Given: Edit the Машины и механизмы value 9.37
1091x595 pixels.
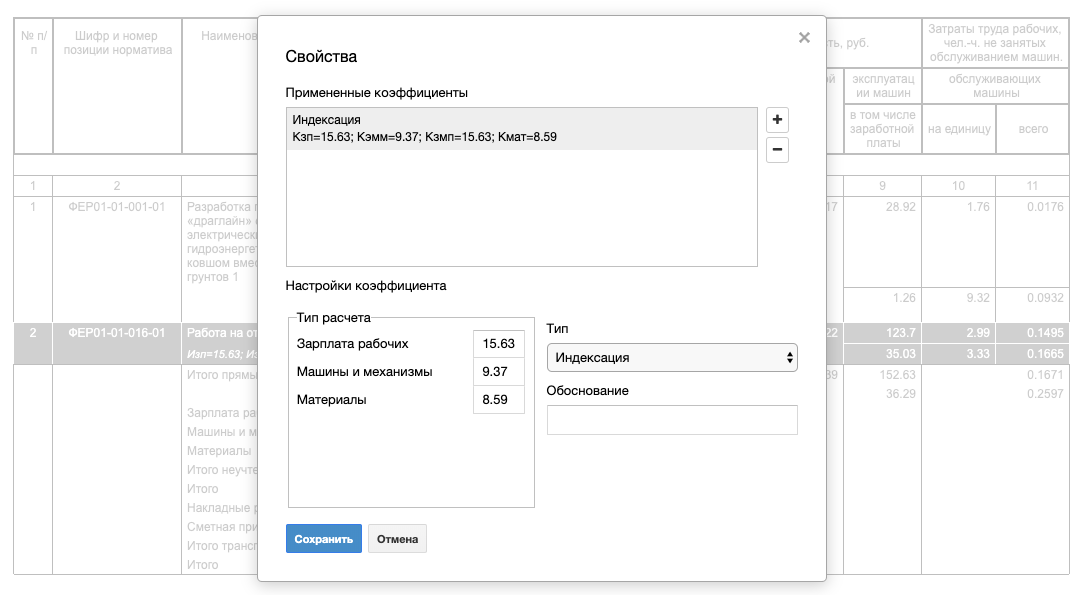Looking at the screenshot, I should (x=498, y=372).
